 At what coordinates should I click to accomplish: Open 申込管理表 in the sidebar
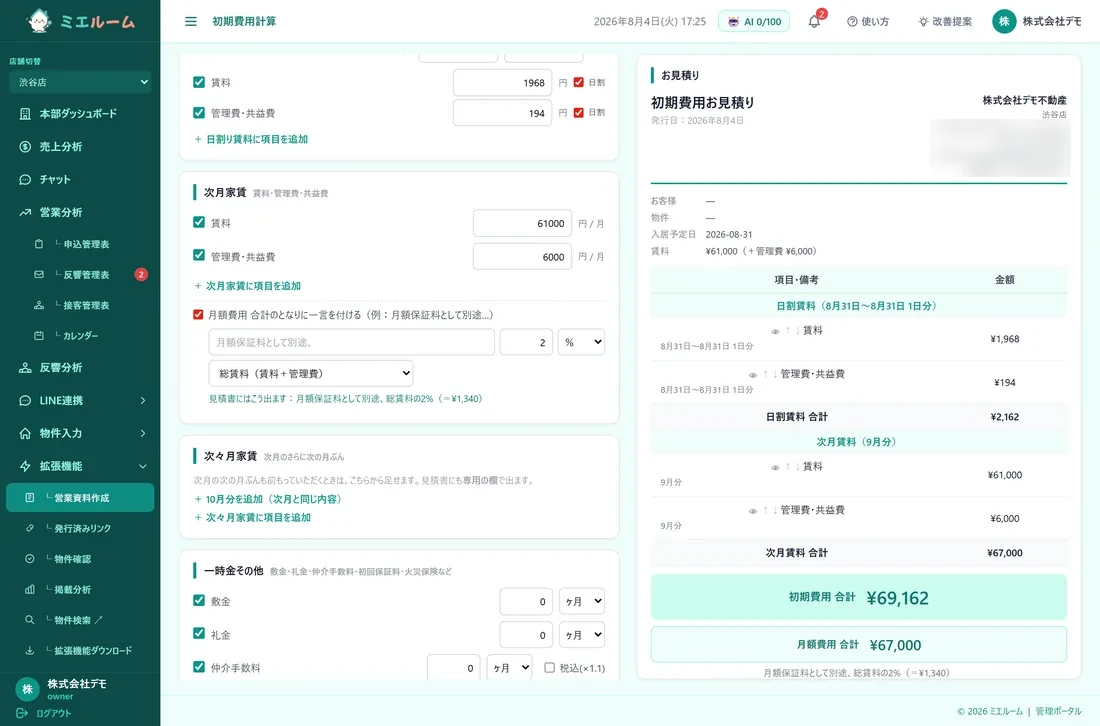(80, 244)
